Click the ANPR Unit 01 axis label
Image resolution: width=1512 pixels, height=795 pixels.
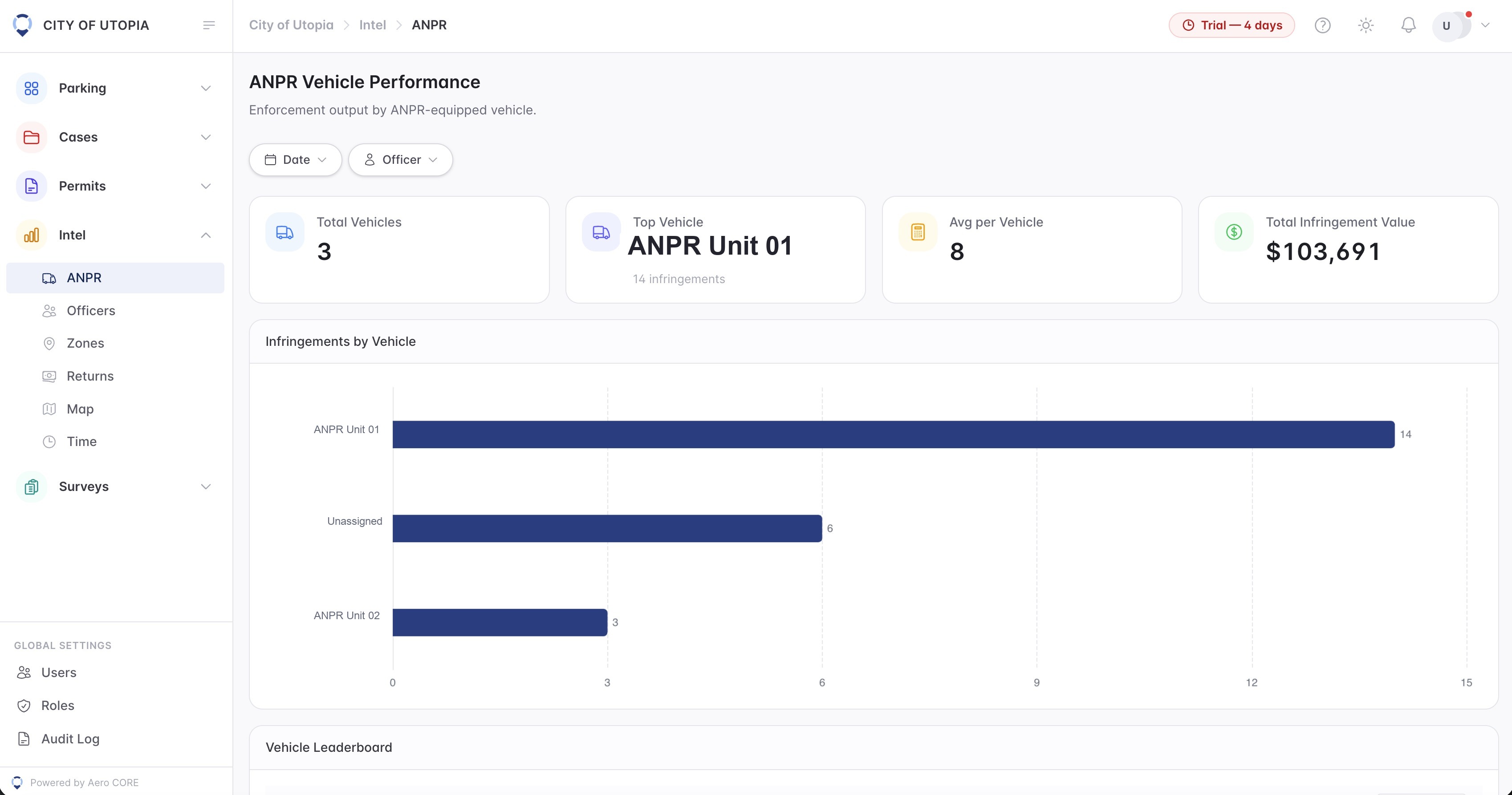point(346,430)
